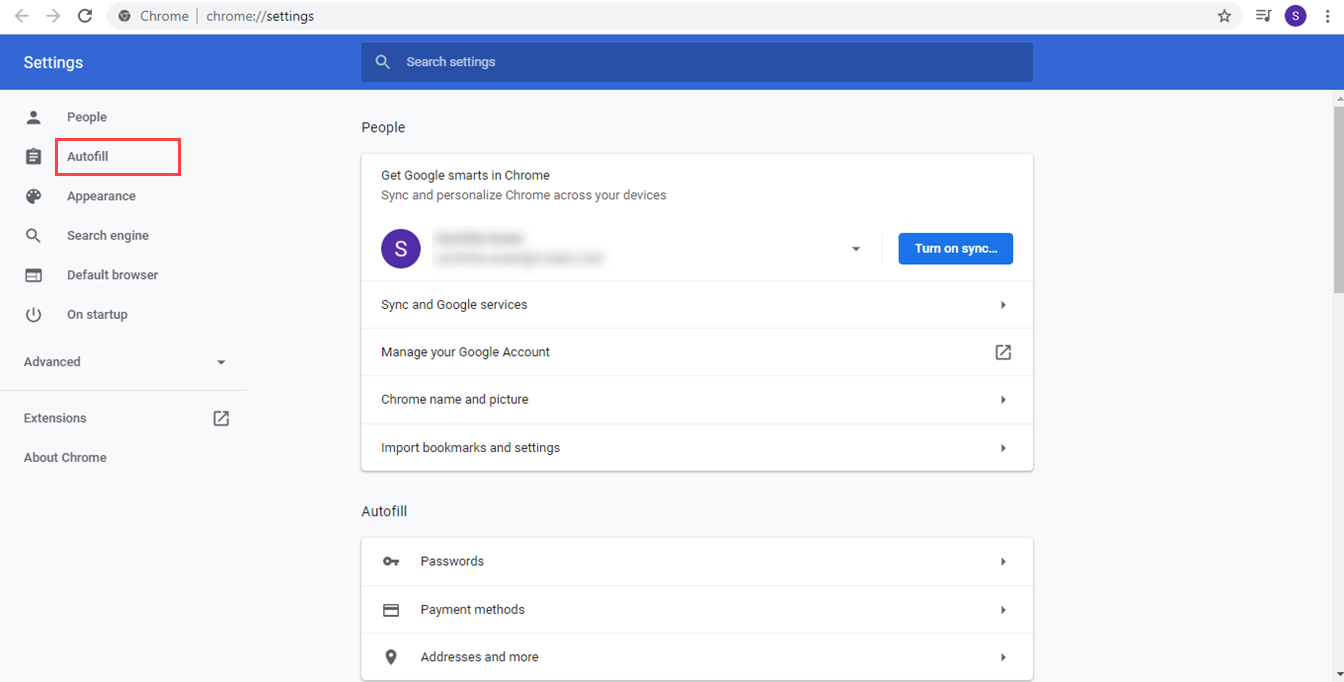Image resolution: width=1344 pixels, height=682 pixels.
Task: Click the external-link icon for Manage your Google Account
Action: 1003,352
